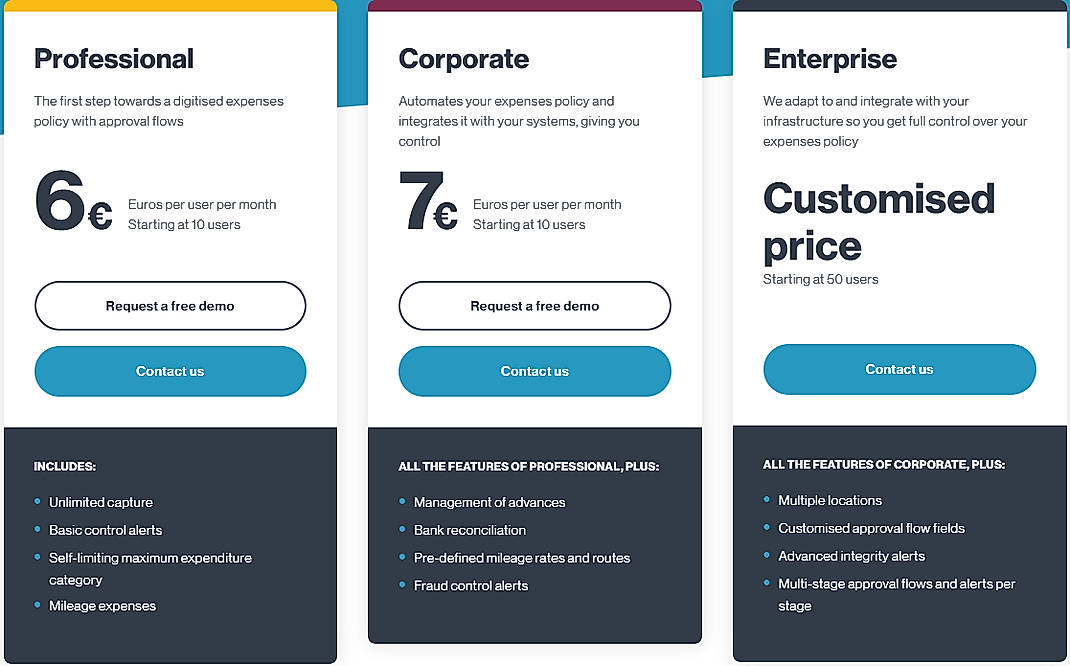Click Contact us on the Corporate card
Screen dimensions: 1070x666
coord(534,370)
